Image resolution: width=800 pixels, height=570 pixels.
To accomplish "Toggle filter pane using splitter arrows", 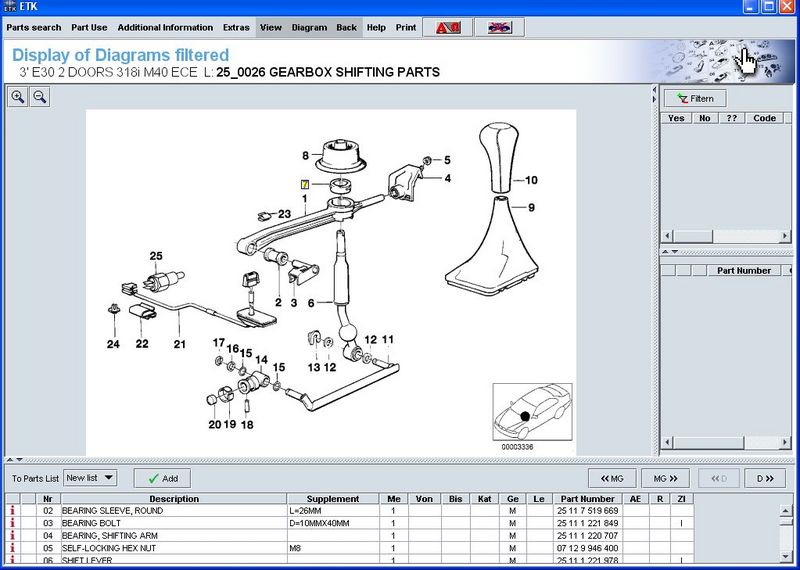I will pos(670,252).
